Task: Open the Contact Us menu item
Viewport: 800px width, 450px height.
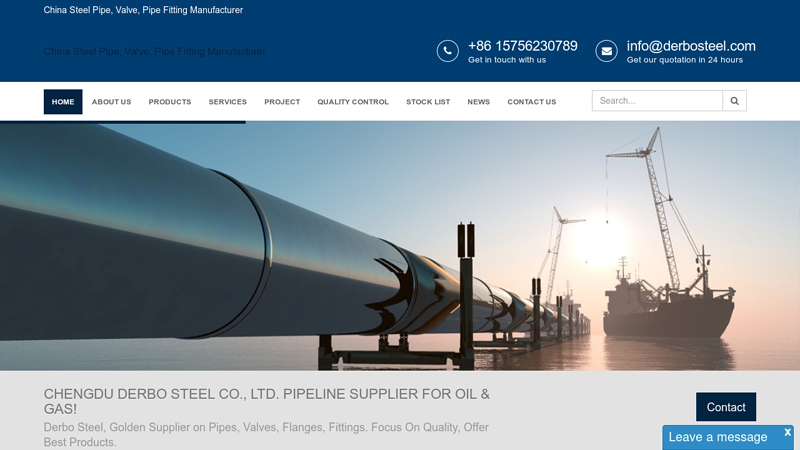Action: pyautogui.click(x=532, y=102)
